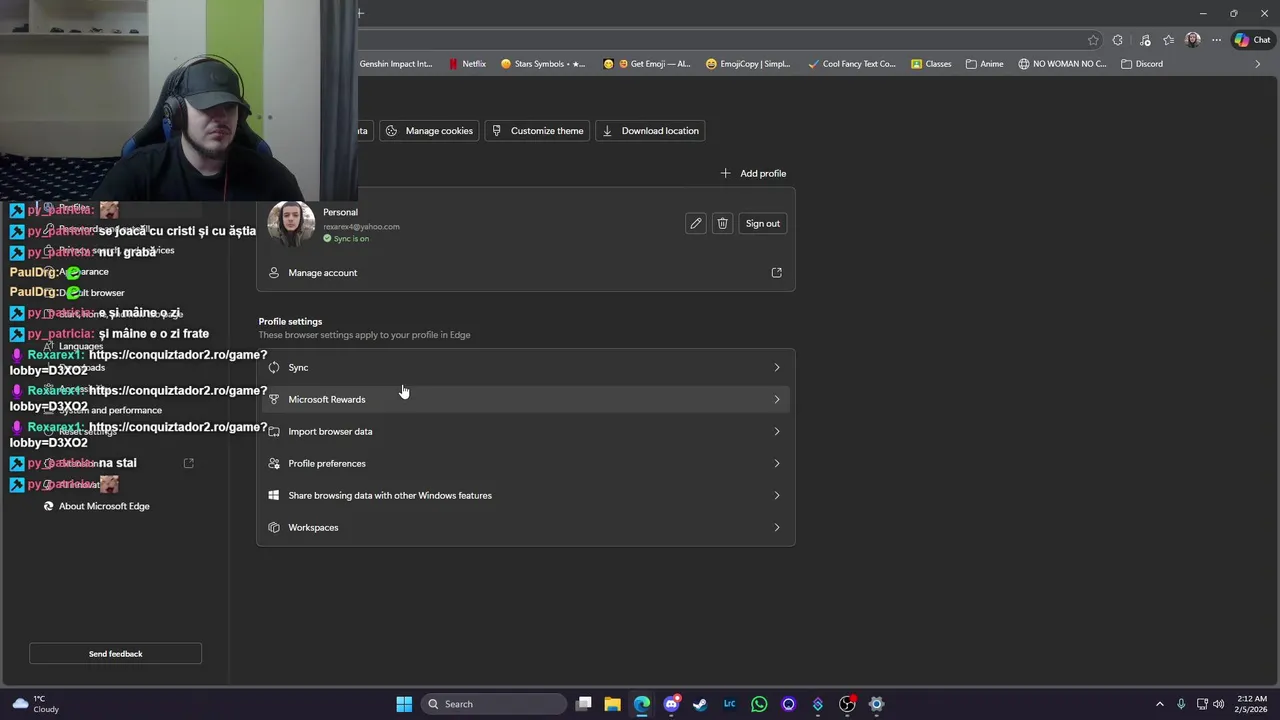Open About Microsoft Edge in sidebar
Screen dimensions: 1280x720
pyautogui.click(x=104, y=506)
